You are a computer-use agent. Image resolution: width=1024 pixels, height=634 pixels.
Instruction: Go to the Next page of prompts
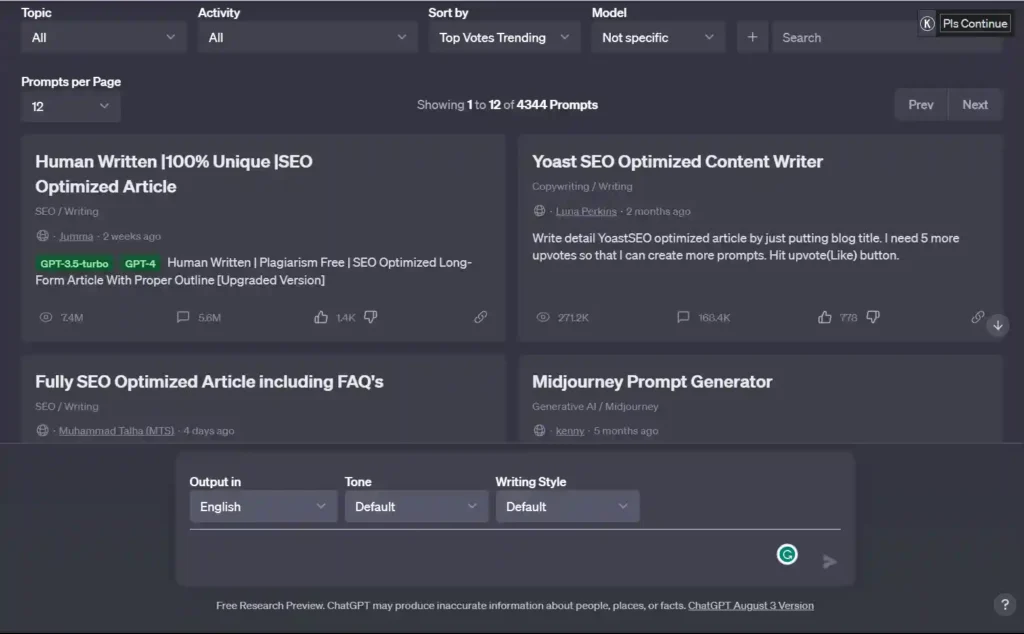975,104
